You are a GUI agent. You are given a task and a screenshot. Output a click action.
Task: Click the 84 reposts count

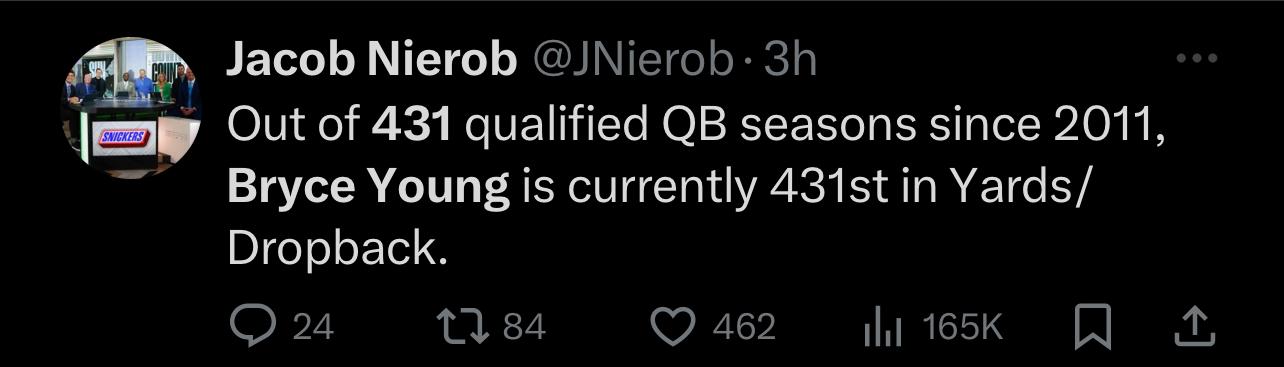click(524, 327)
